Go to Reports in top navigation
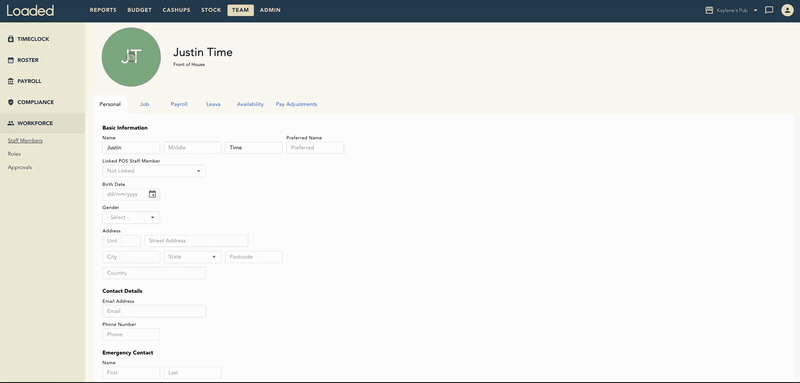800x383 pixels. pos(103,10)
